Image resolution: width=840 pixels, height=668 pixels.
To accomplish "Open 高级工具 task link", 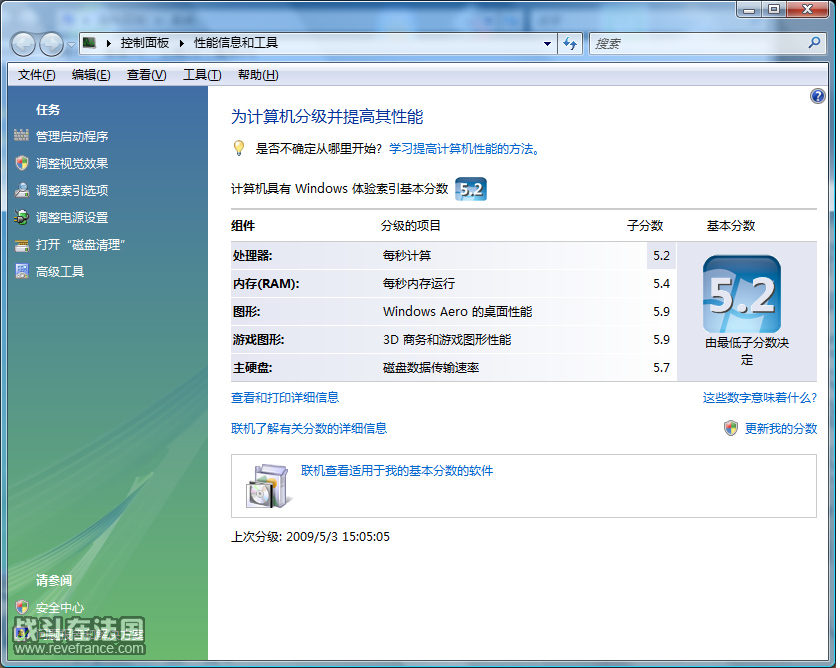I will (60, 272).
